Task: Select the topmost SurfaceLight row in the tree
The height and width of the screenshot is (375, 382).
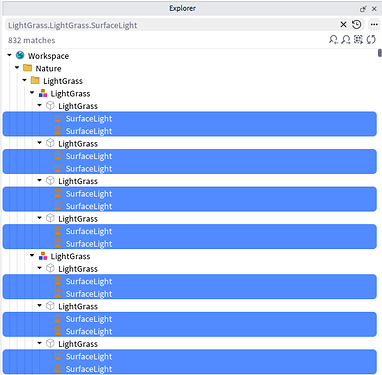Action: [190, 118]
